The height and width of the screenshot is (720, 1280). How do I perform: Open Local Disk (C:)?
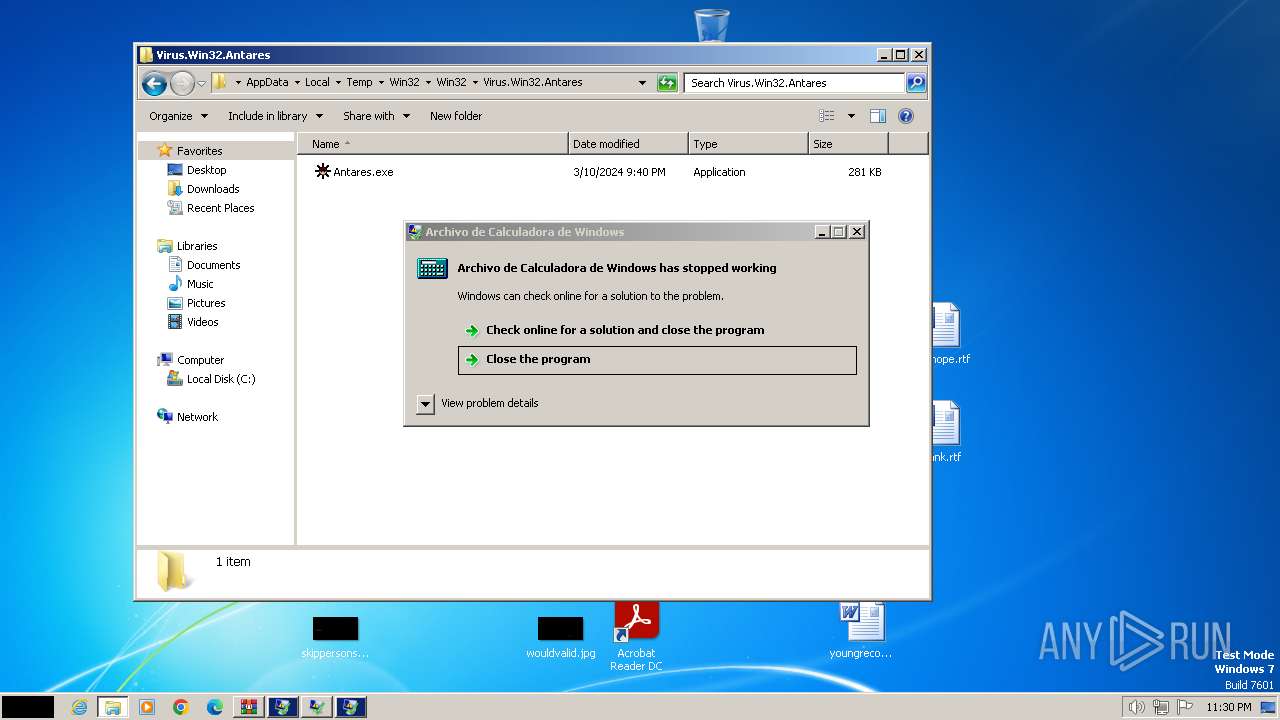[220, 379]
